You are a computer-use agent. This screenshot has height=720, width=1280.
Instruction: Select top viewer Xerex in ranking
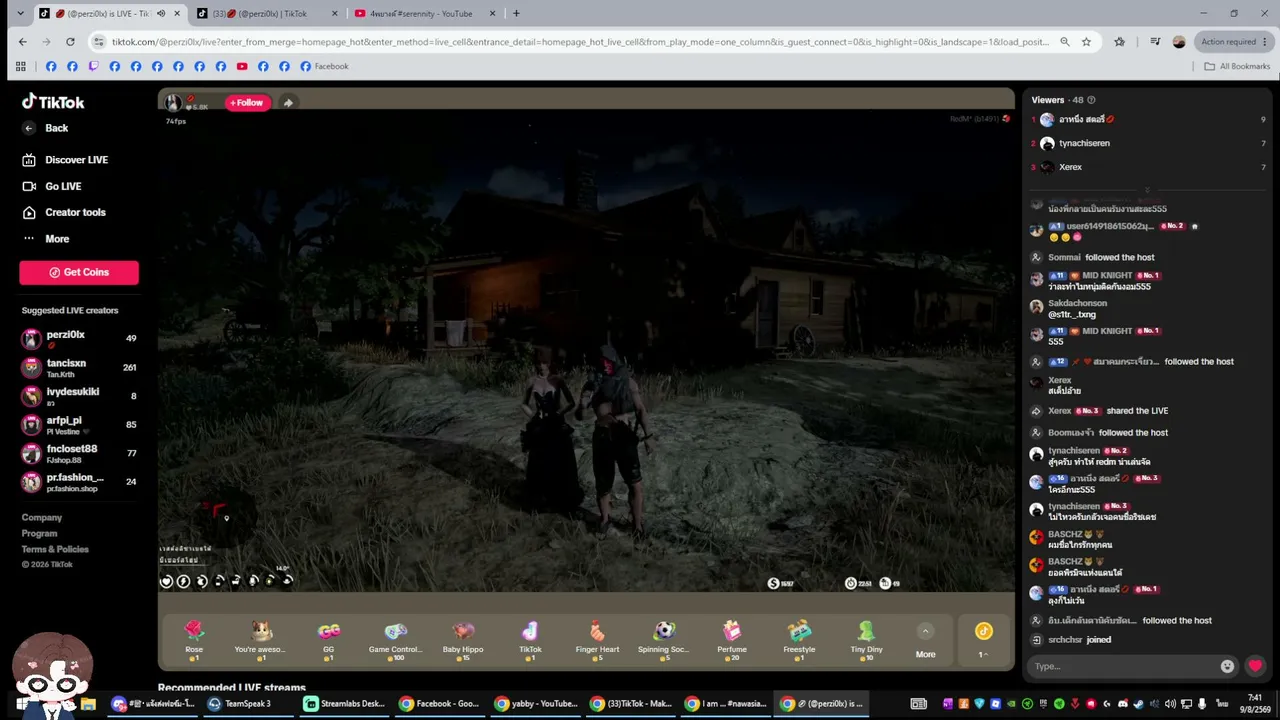(x=1148, y=167)
